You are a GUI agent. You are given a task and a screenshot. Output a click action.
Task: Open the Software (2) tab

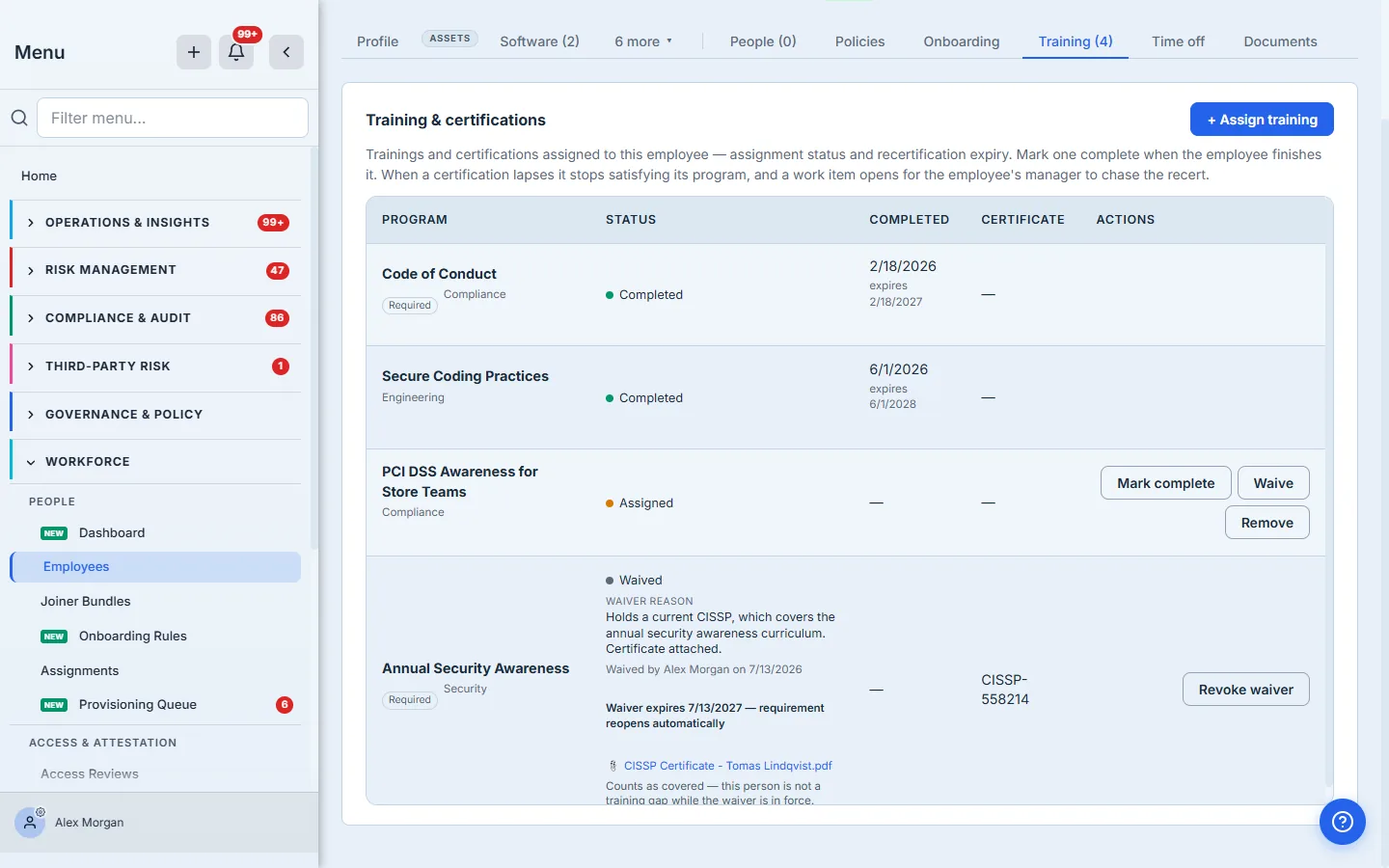tap(539, 41)
